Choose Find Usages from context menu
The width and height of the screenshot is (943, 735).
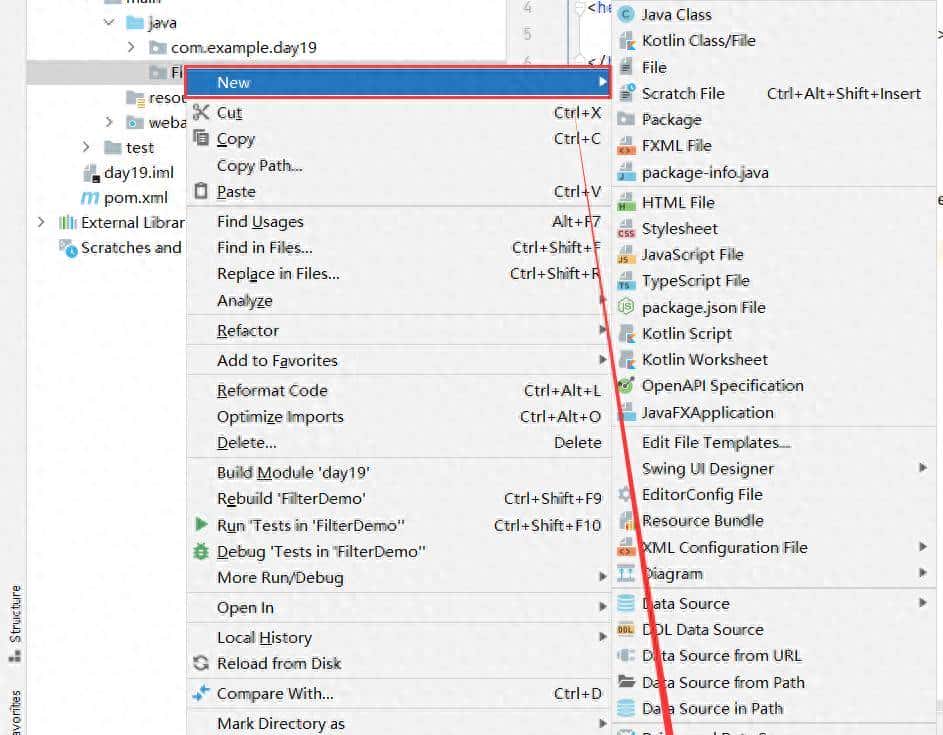click(x=398, y=222)
